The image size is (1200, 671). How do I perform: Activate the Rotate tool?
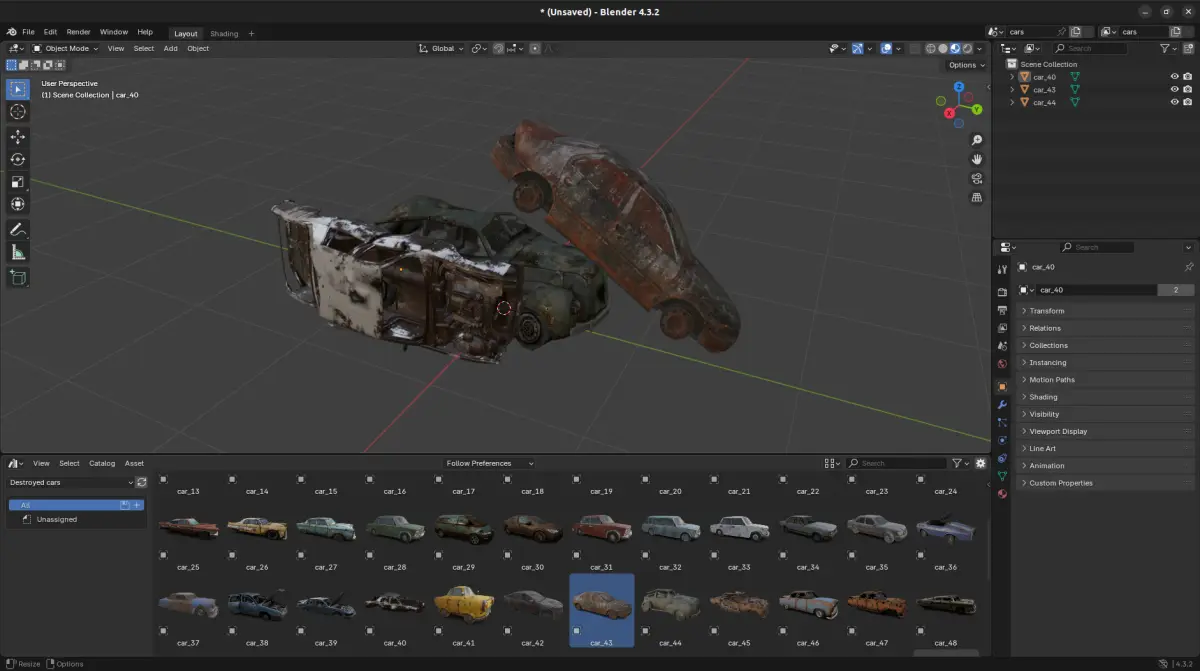pos(18,159)
